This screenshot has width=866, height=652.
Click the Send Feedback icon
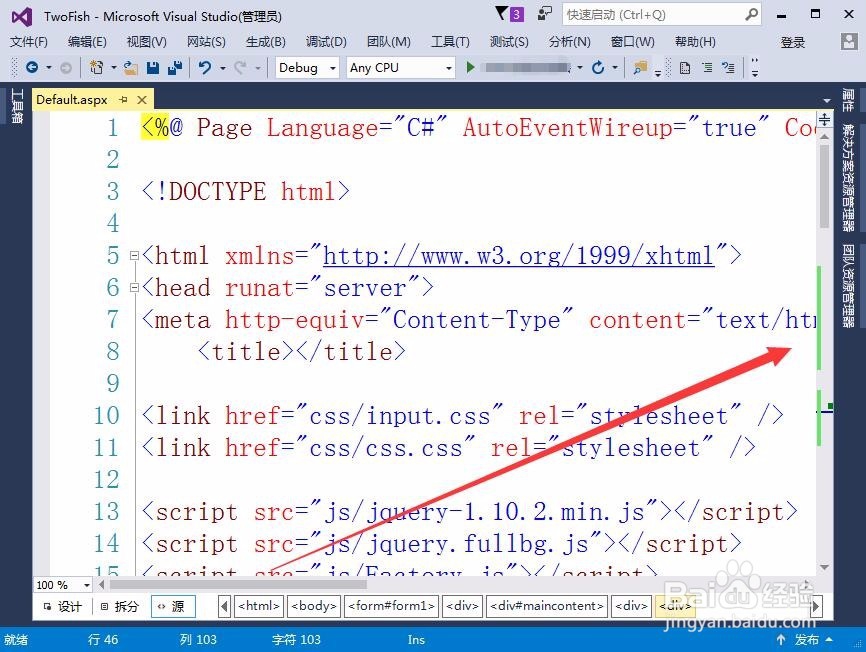pos(545,14)
